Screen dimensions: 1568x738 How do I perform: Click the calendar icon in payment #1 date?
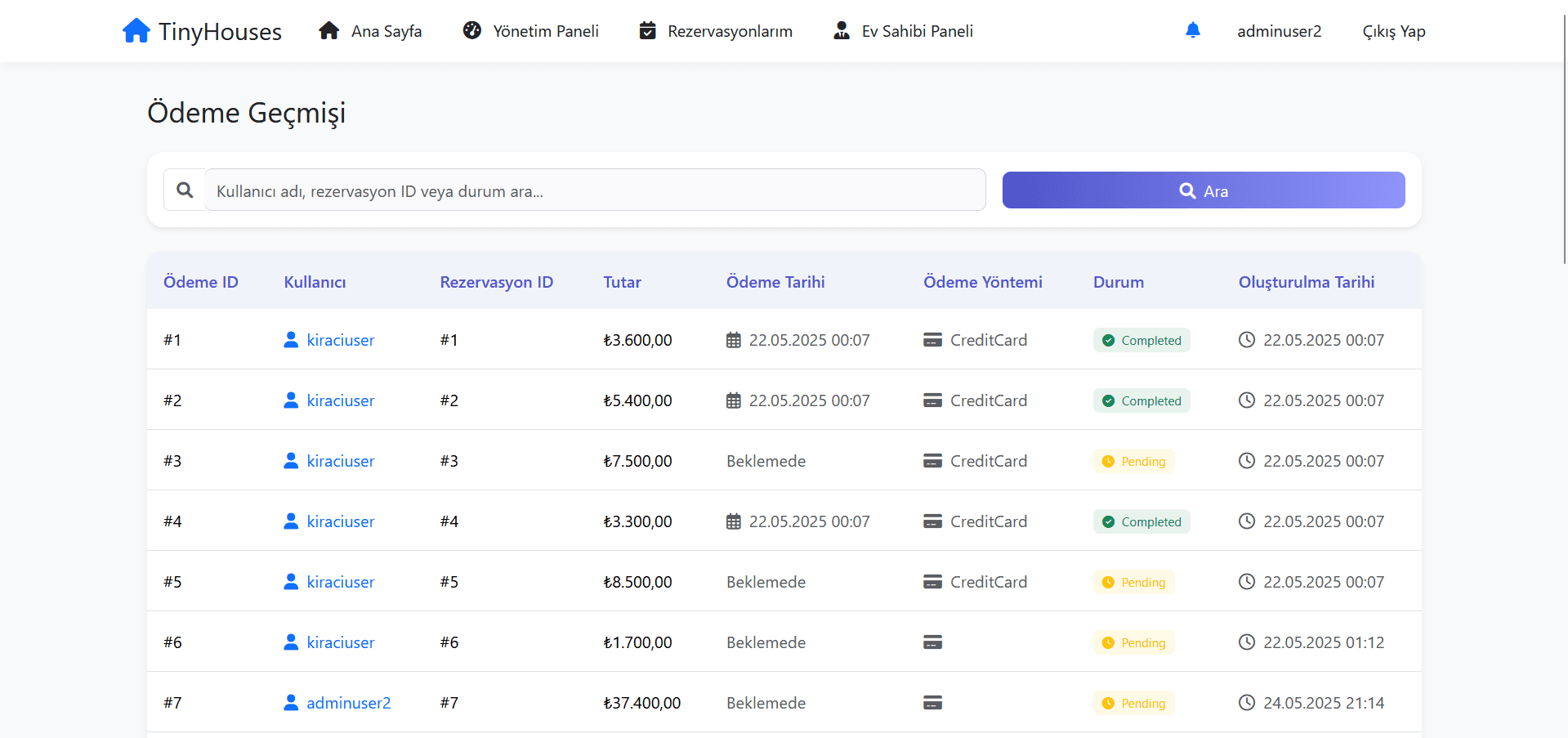click(734, 340)
